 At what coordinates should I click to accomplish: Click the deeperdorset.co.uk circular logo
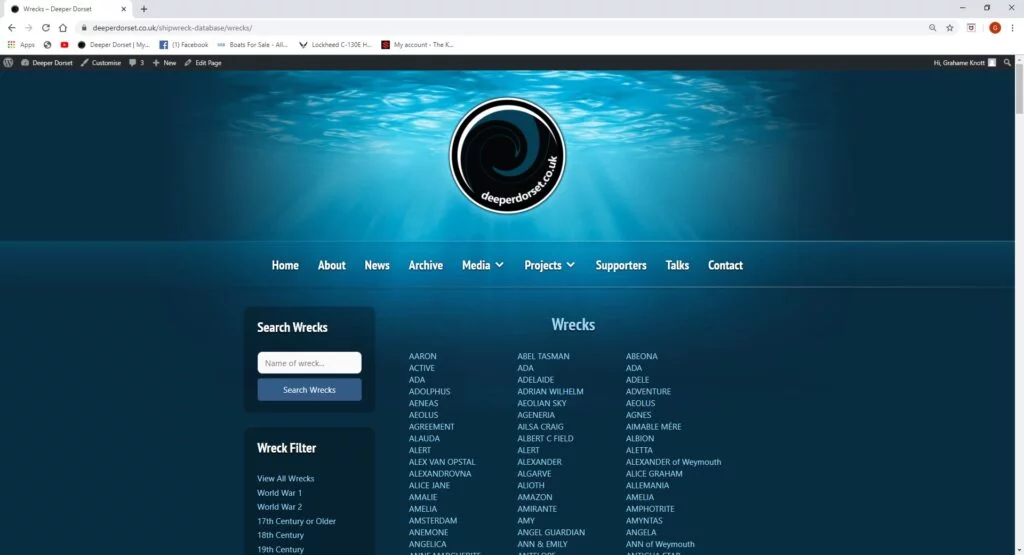pos(507,155)
